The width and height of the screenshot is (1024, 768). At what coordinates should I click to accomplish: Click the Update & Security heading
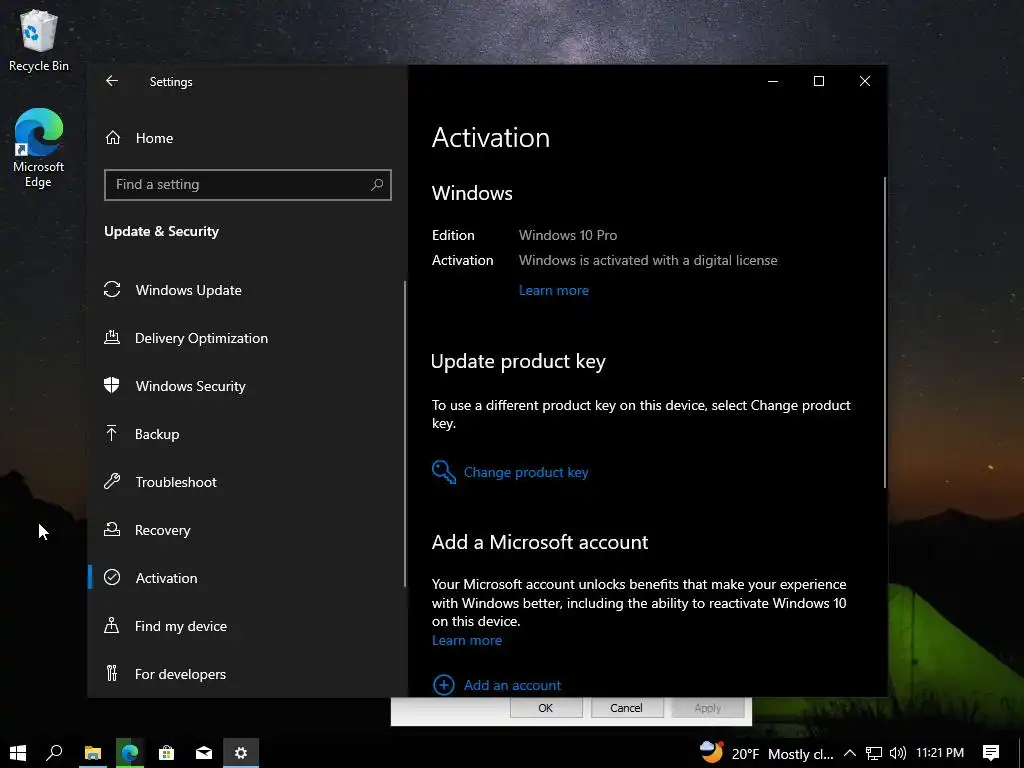tap(161, 231)
